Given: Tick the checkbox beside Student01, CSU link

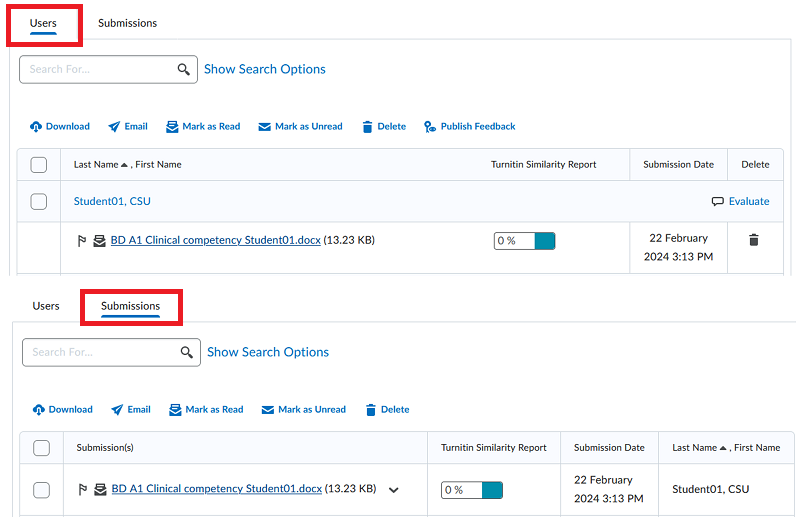Looking at the screenshot, I should point(39,202).
